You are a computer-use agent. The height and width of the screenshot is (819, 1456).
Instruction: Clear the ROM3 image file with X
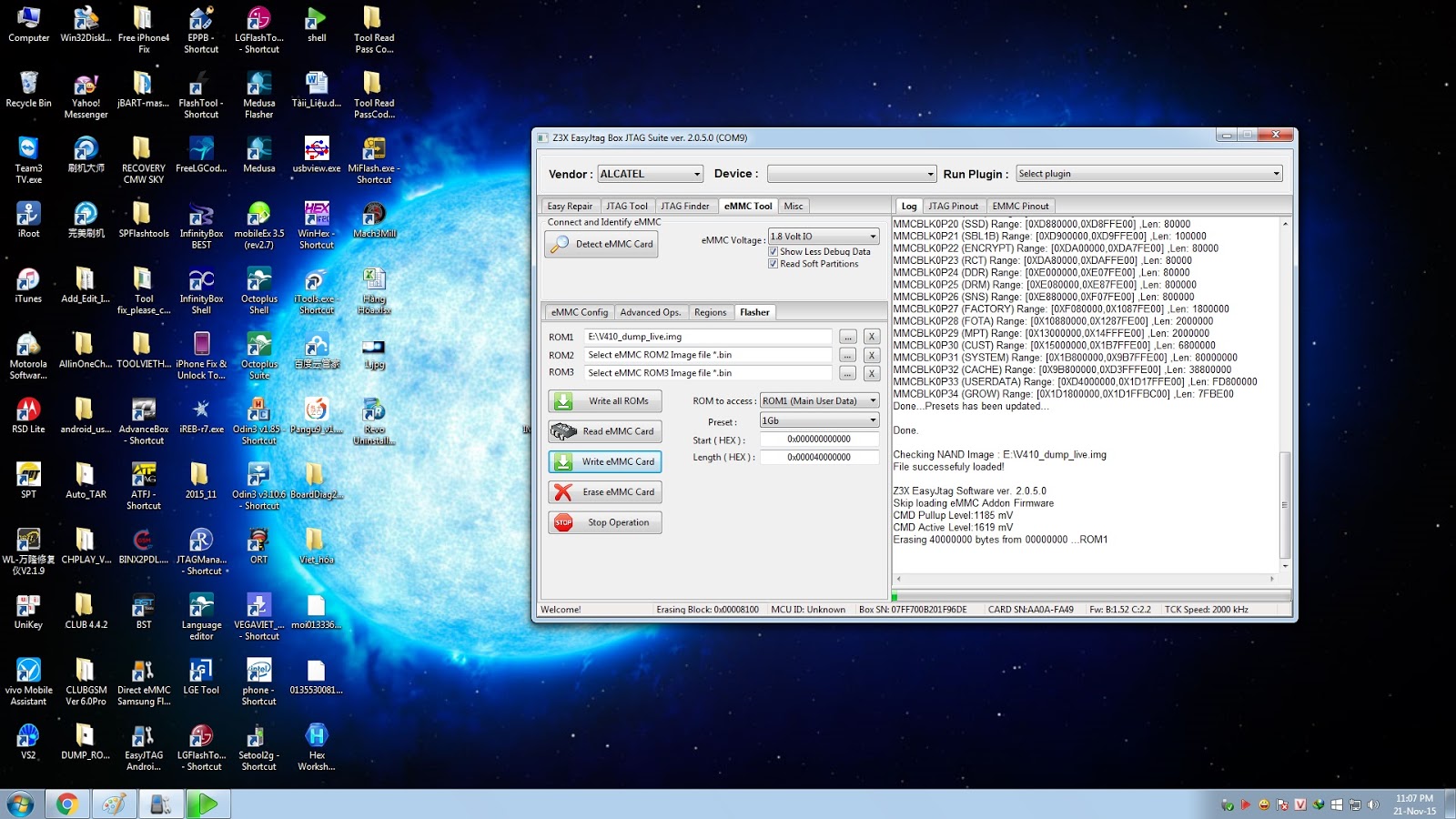click(x=872, y=373)
